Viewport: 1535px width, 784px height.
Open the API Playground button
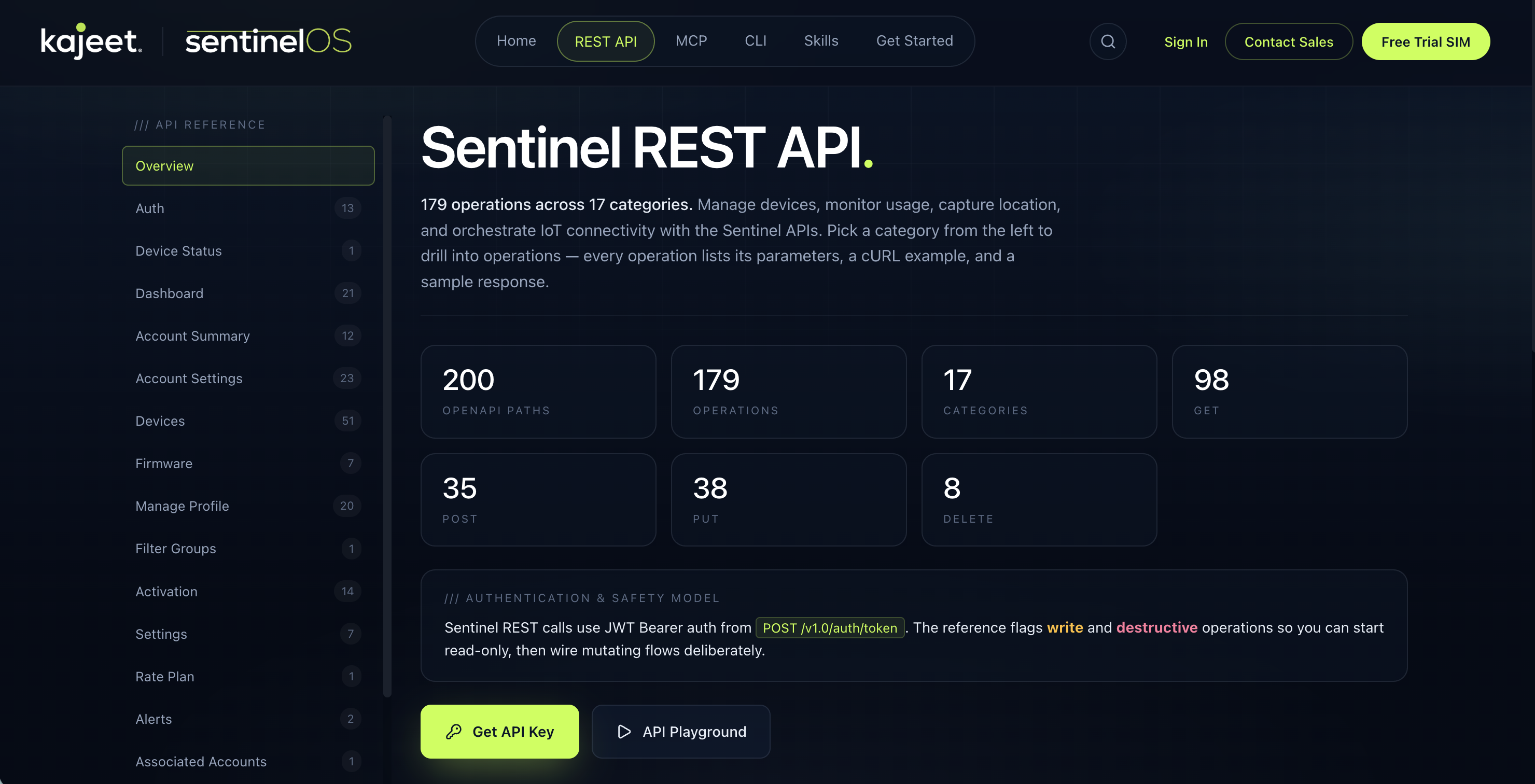click(x=680, y=732)
